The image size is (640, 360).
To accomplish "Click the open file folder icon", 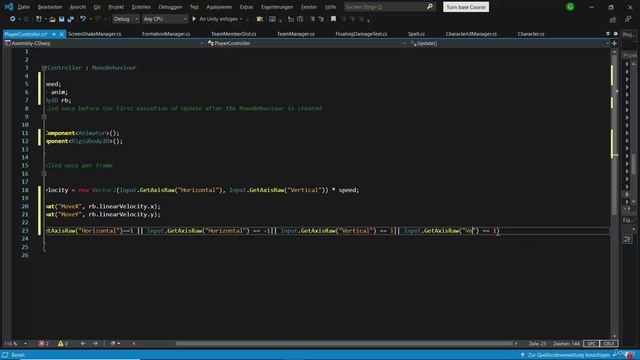I will click(52, 19).
